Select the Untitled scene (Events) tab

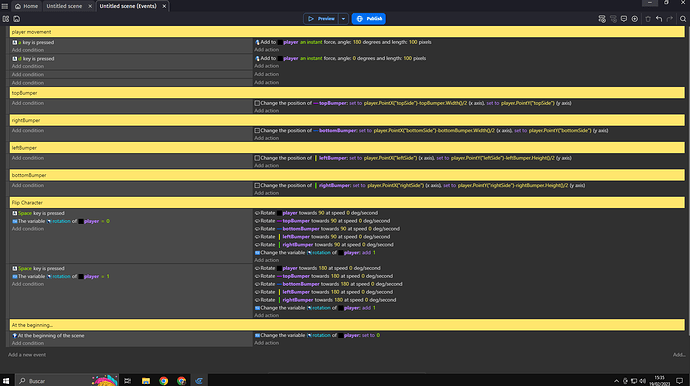(128, 6)
